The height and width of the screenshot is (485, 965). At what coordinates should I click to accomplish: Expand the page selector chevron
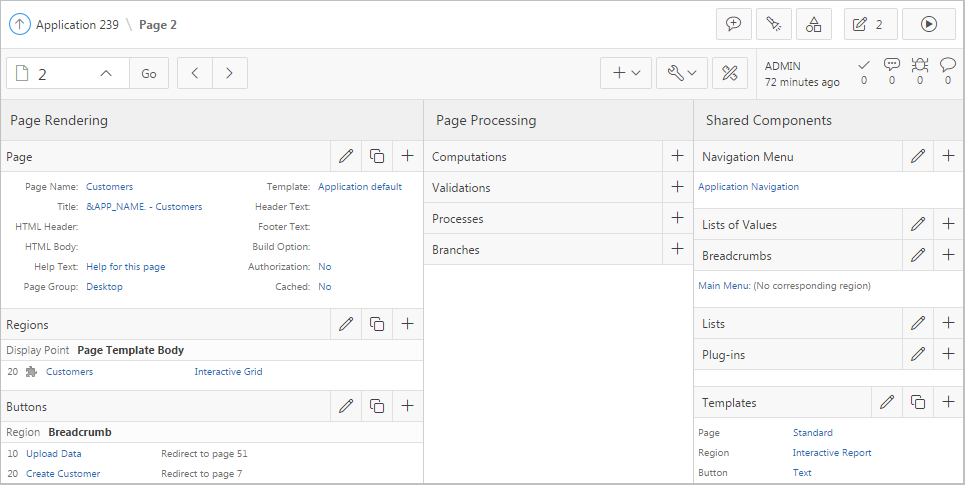106,73
